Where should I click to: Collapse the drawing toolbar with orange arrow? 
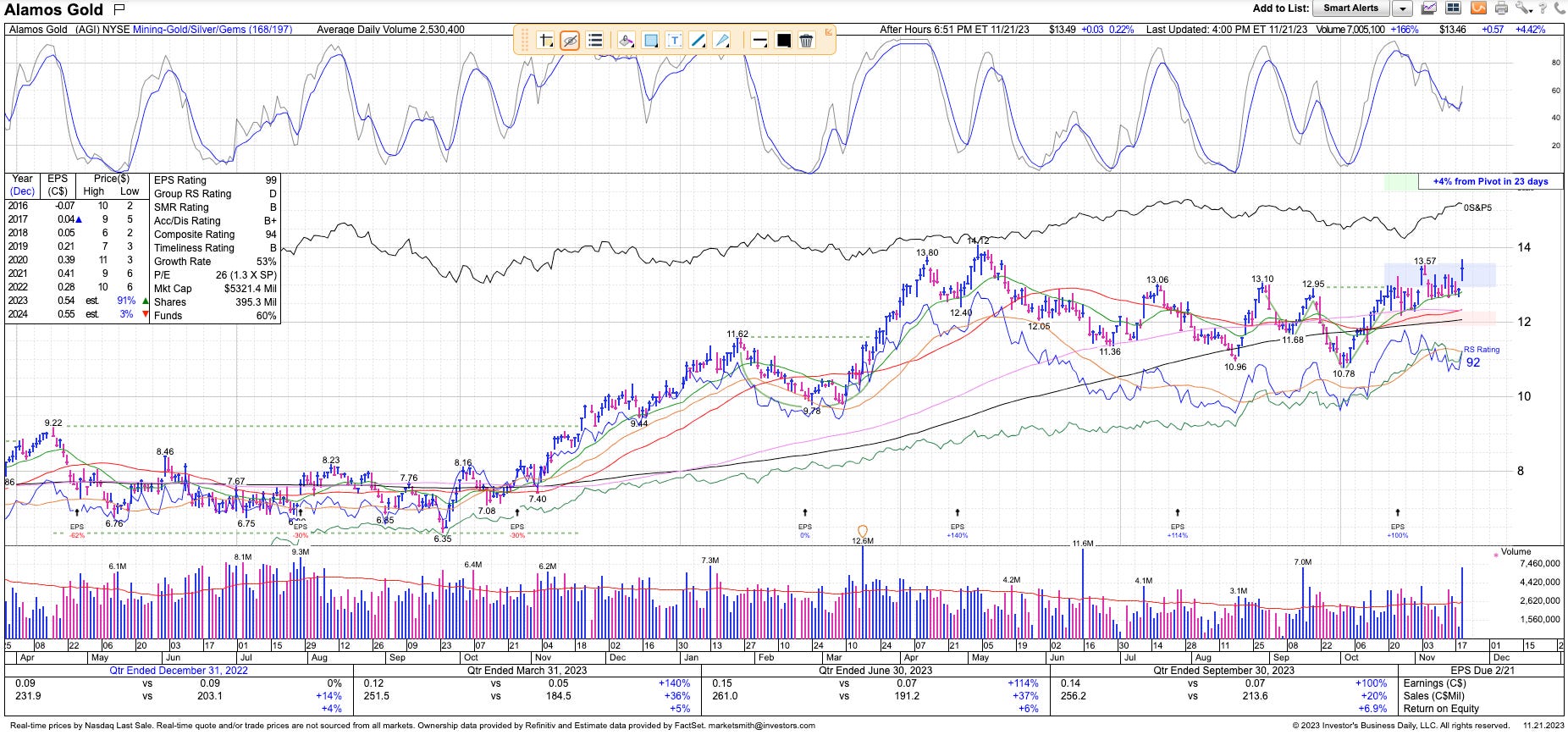click(829, 31)
